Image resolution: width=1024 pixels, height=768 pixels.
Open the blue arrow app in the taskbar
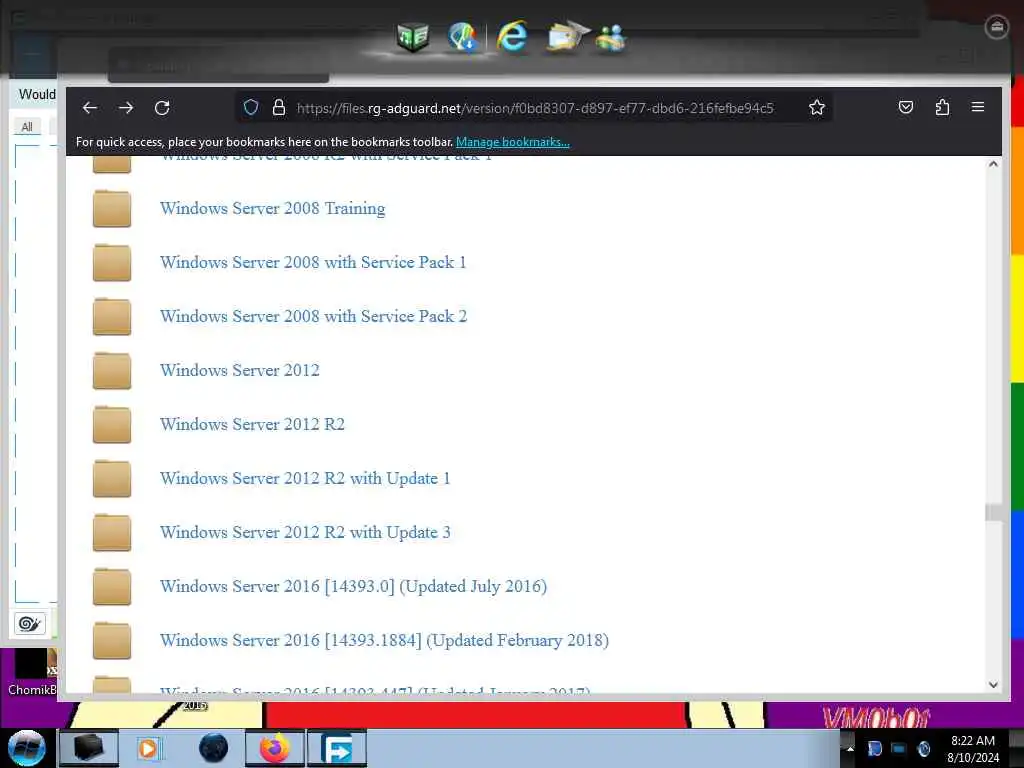click(336, 748)
